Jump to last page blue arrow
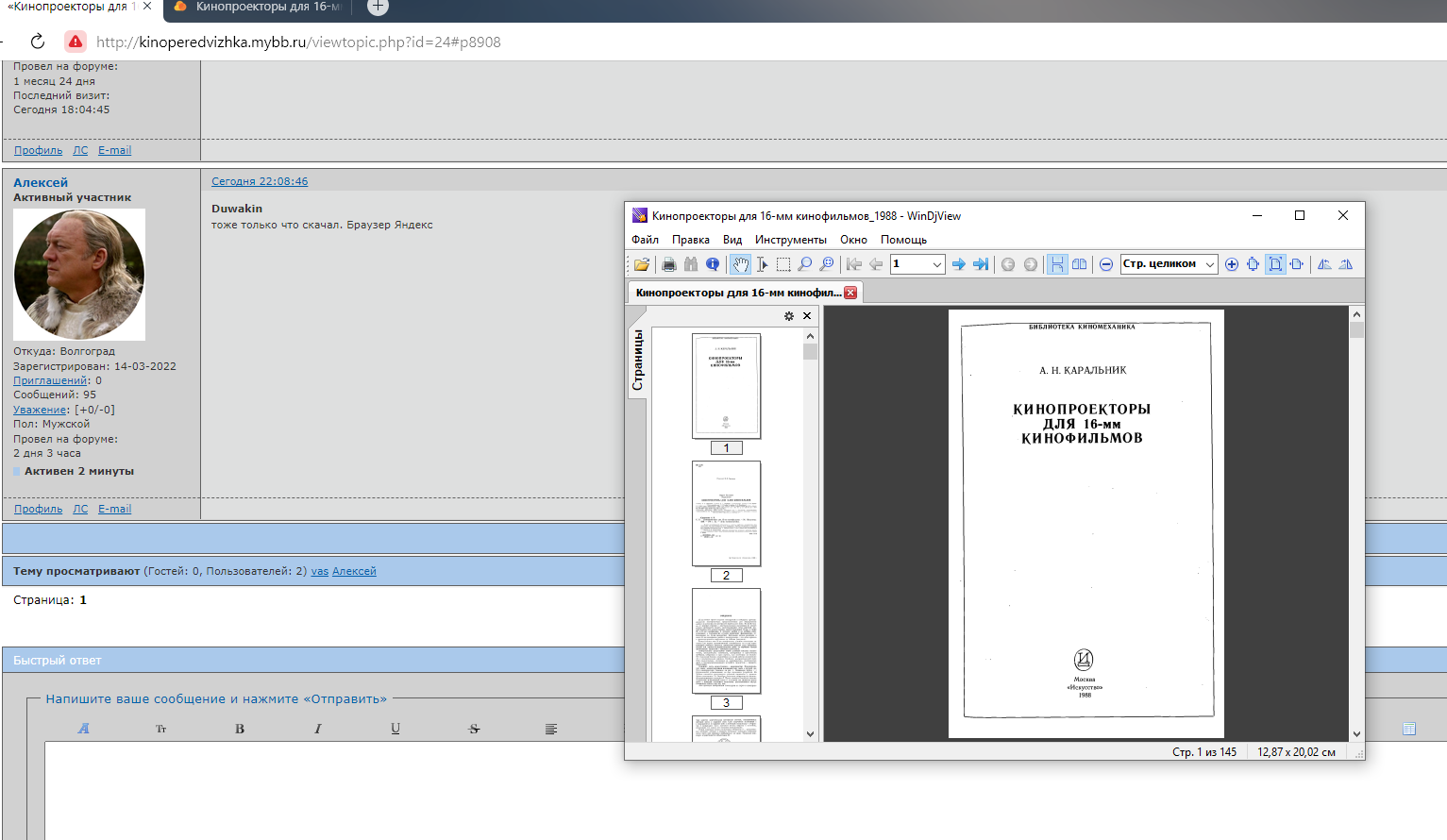The image size is (1447, 840). [x=981, y=264]
